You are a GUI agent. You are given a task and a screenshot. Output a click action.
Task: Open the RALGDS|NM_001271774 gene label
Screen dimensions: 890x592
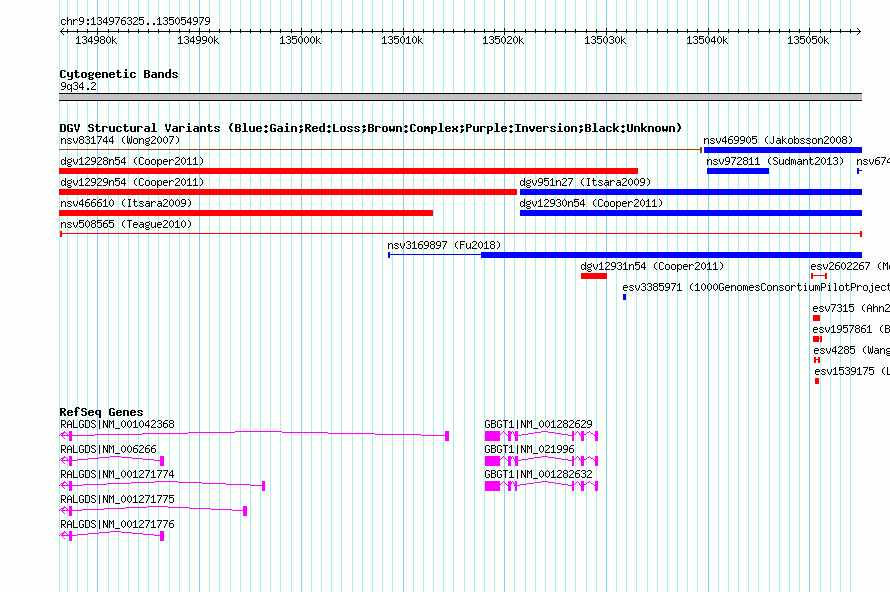(x=117, y=474)
